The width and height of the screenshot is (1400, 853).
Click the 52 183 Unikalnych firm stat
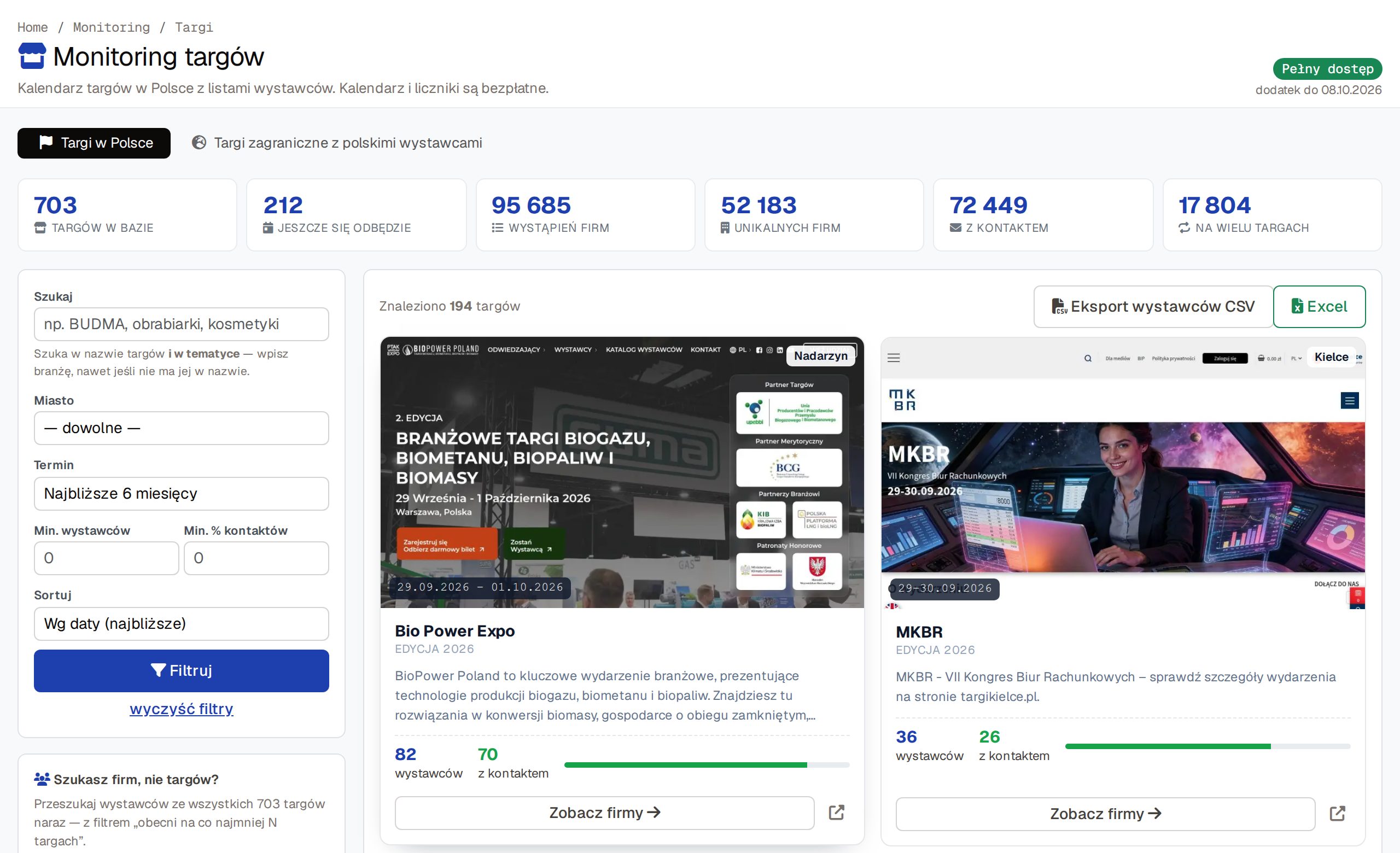(x=814, y=215)
